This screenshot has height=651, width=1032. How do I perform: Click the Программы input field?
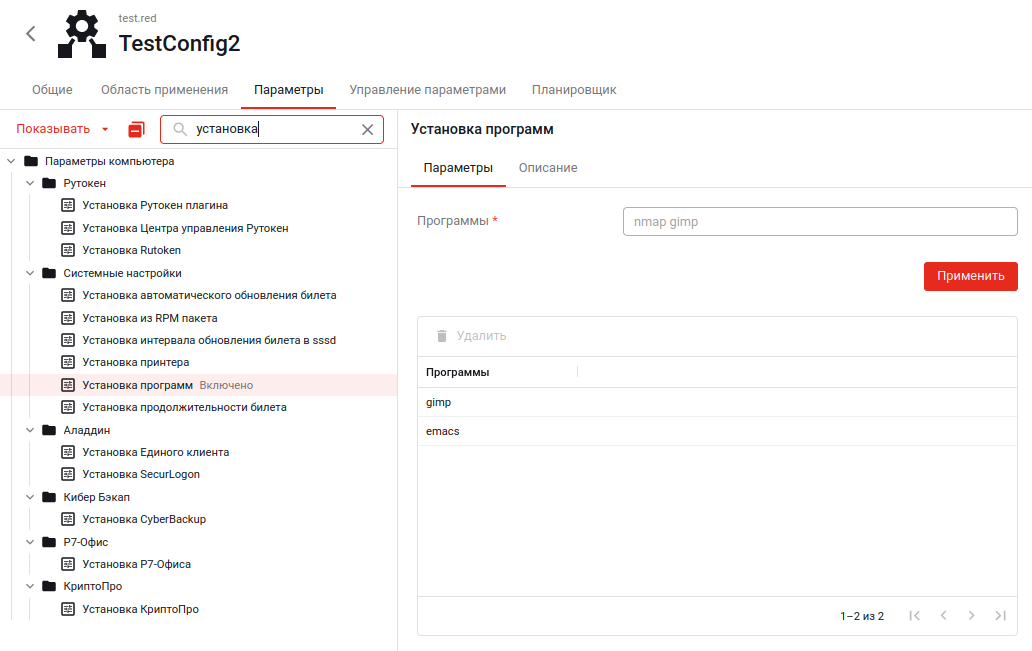(x=819, y=222)
